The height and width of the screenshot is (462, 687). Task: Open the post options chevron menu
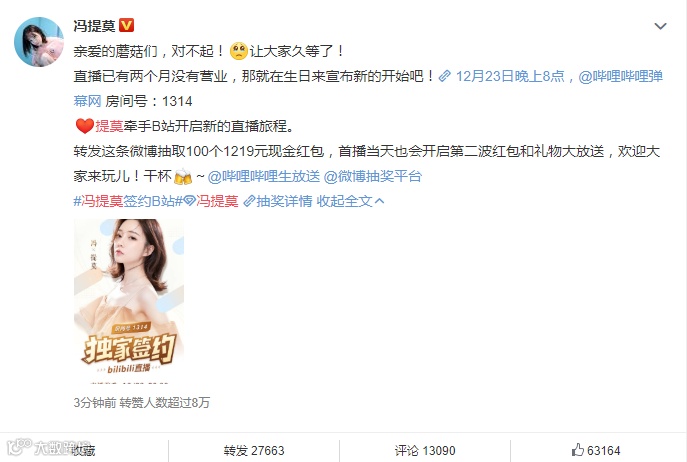click(x=660, y=26)
